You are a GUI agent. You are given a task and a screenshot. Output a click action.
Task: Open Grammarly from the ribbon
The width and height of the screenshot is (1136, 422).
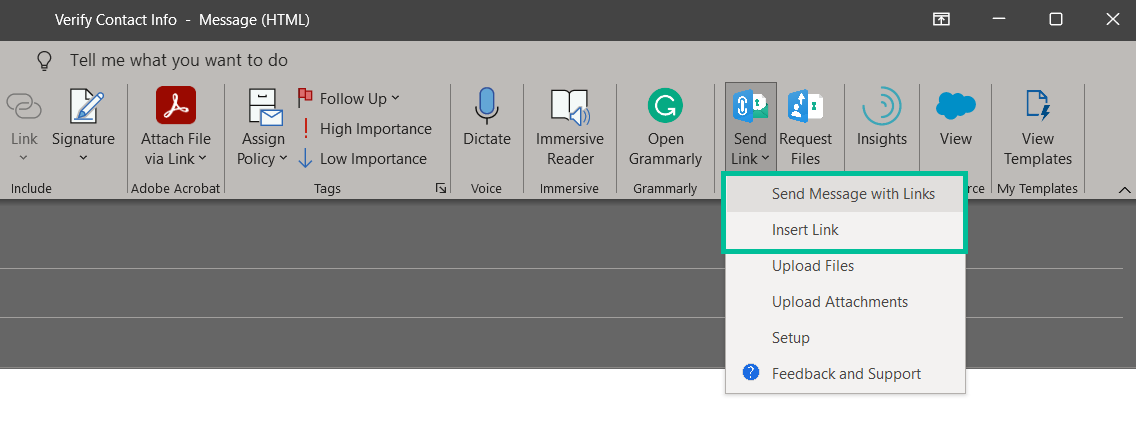coord(665,106)
